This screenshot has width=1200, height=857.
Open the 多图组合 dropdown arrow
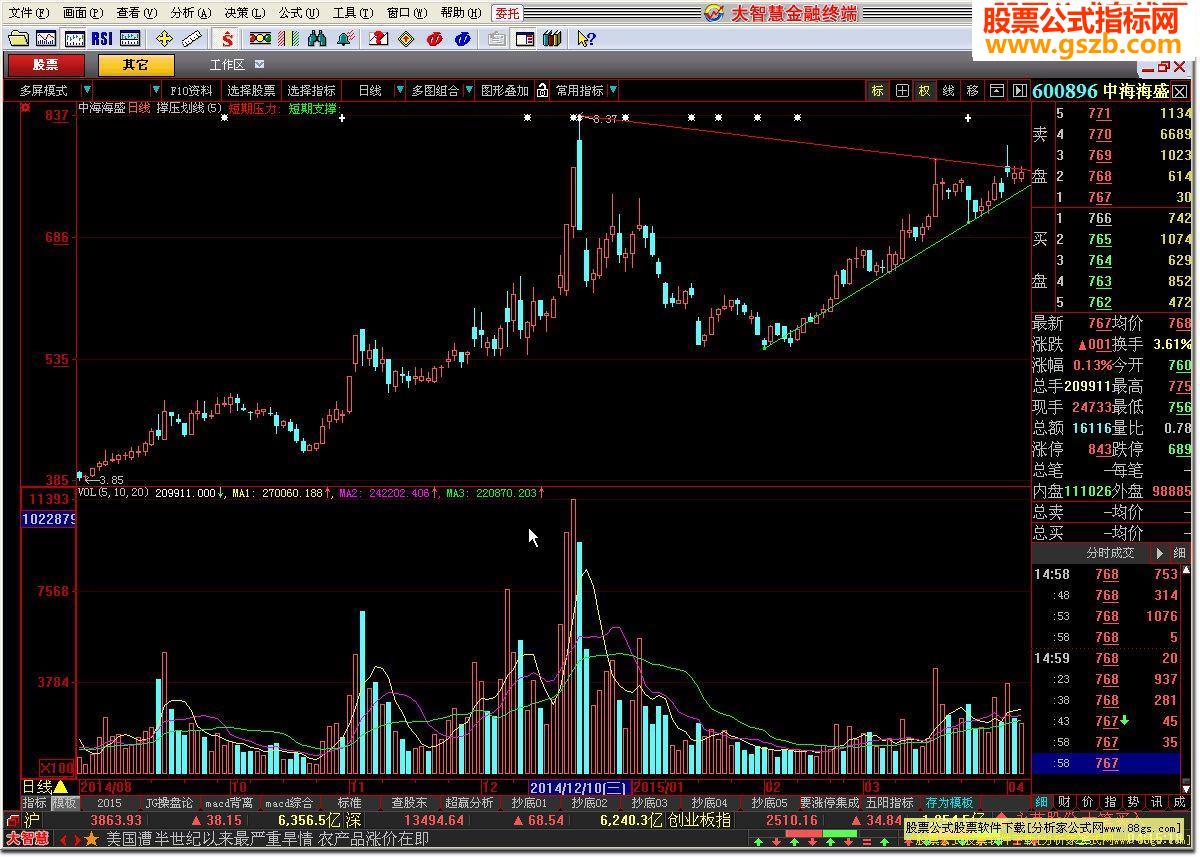pos(468,90)
